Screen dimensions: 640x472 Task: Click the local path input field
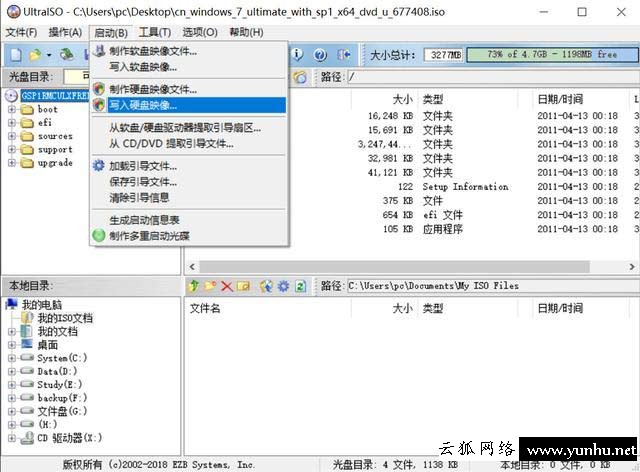pos(493,286)
